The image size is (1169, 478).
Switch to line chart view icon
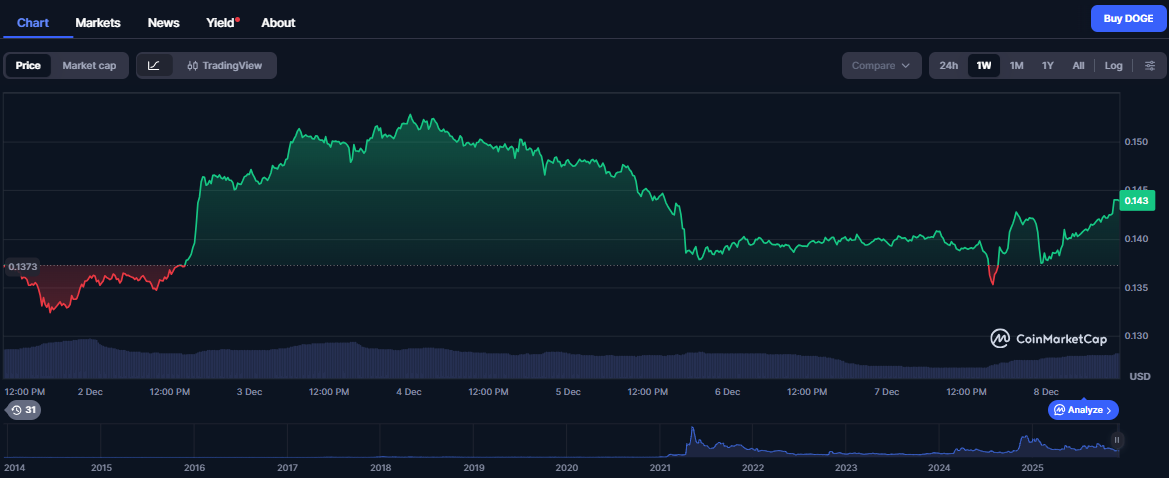154,66
